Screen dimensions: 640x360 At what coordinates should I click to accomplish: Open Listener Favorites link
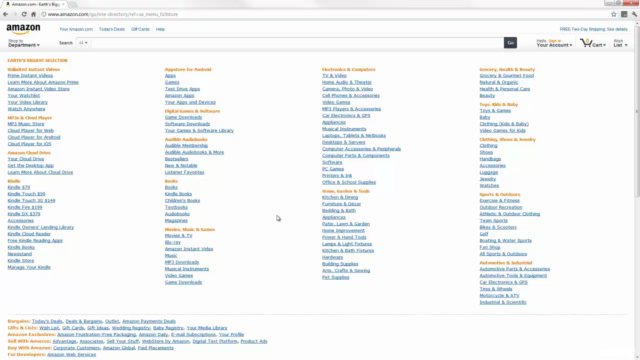[x=184, y=172]
